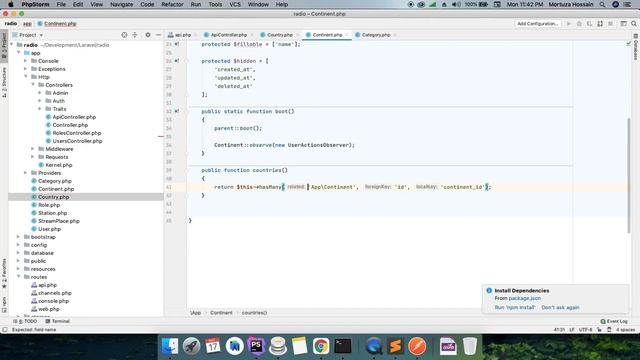This screenshot has height=360, width=640.
Task: Click the countries() breadcrumb at editor bottom
Action: pyautogui.click(x=254, y=313)
